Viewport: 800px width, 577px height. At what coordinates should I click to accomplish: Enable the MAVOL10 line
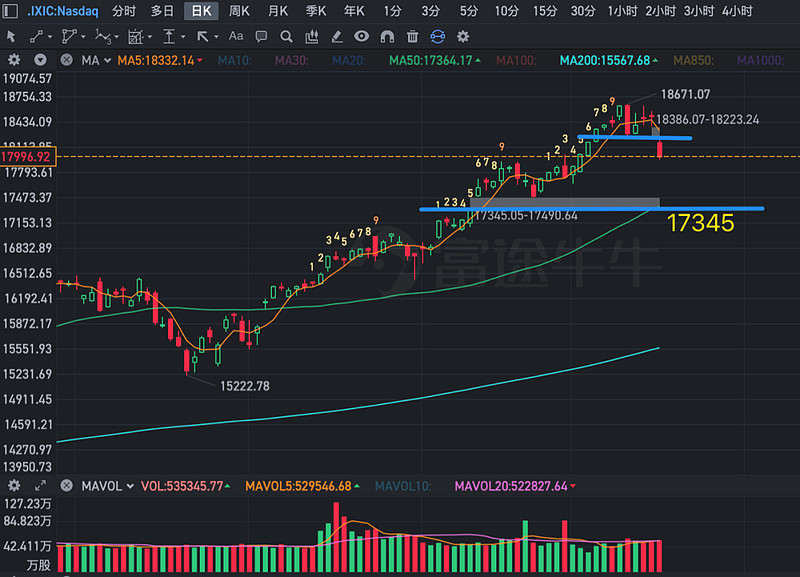403,486
